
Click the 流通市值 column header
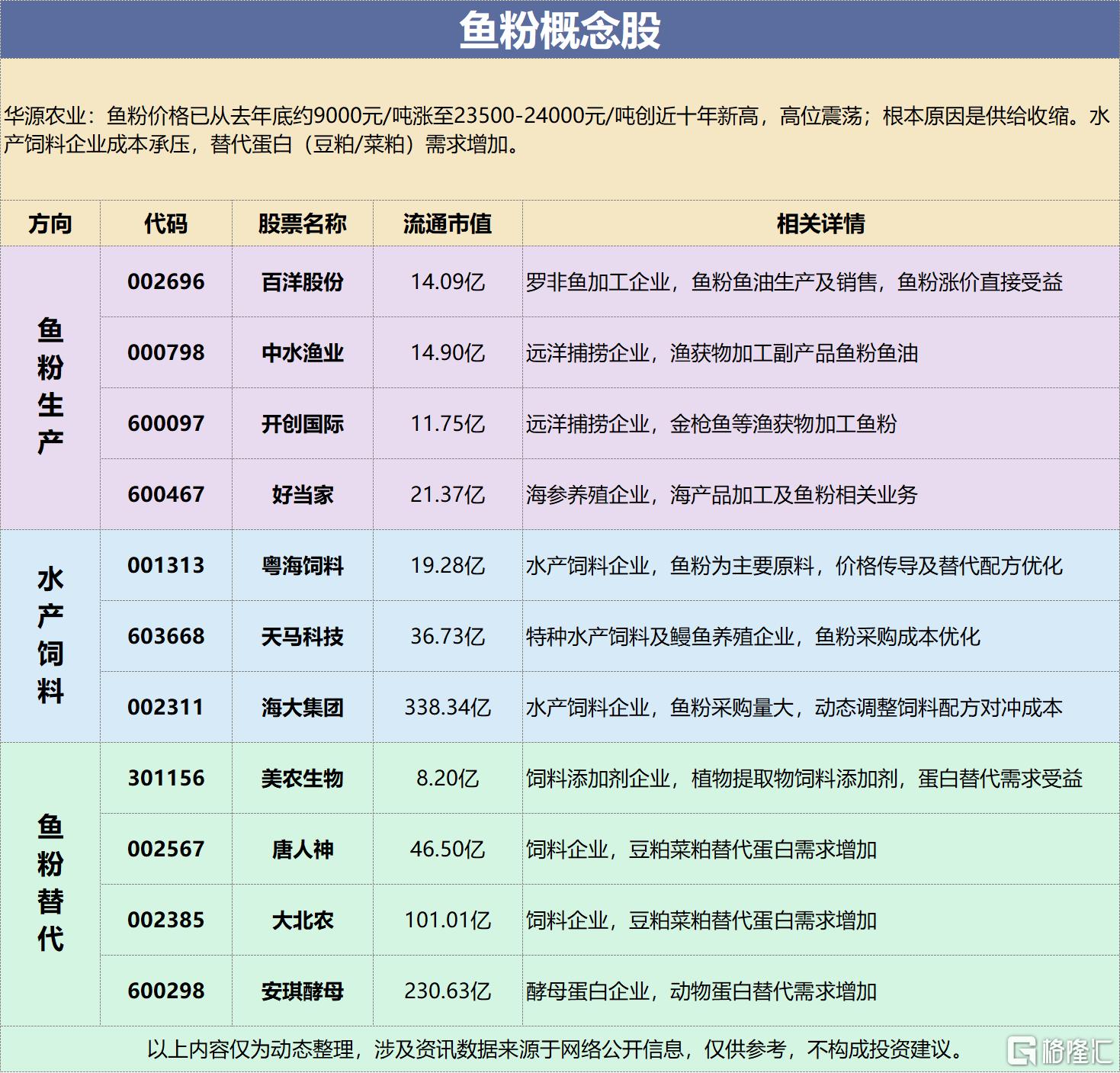coord(448,223)
